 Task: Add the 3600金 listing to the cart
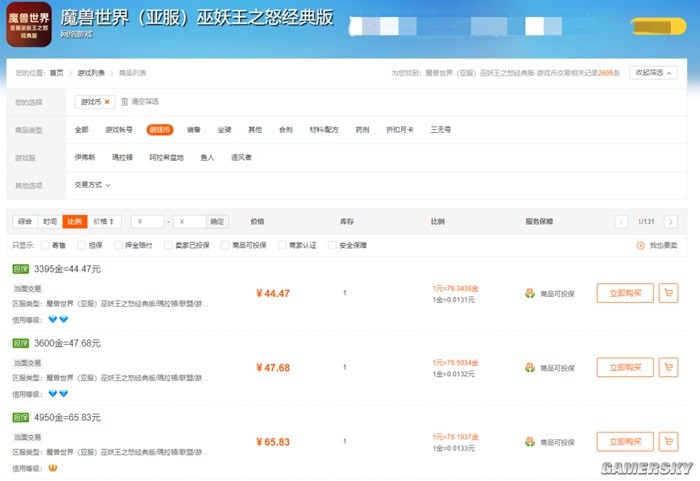pyautogui.click(x=668, y=367)
